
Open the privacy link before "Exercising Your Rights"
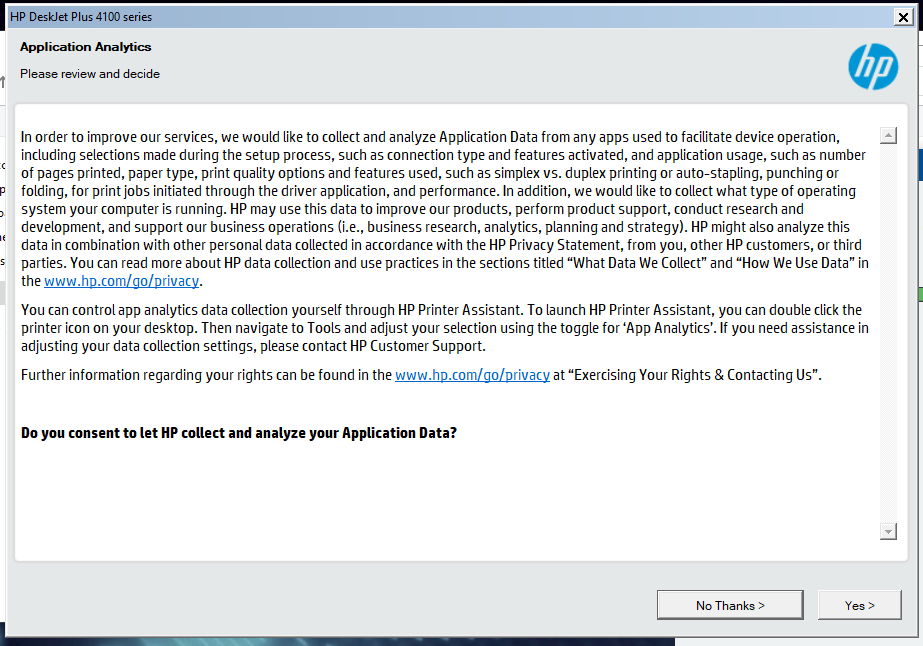472,375
